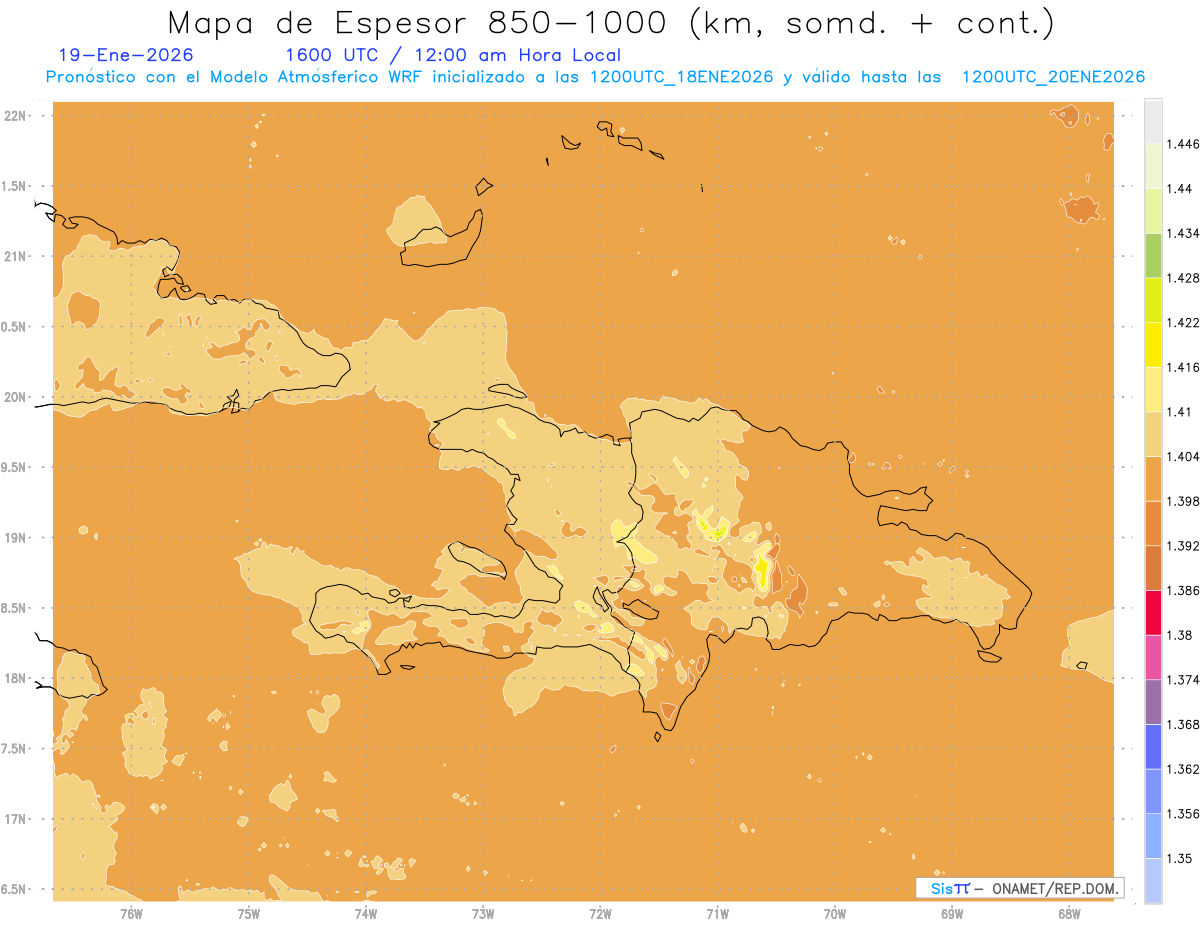Click the '1.386' colorbar value
This screenshot has height=927, width=1200.
coord(1183,590)
